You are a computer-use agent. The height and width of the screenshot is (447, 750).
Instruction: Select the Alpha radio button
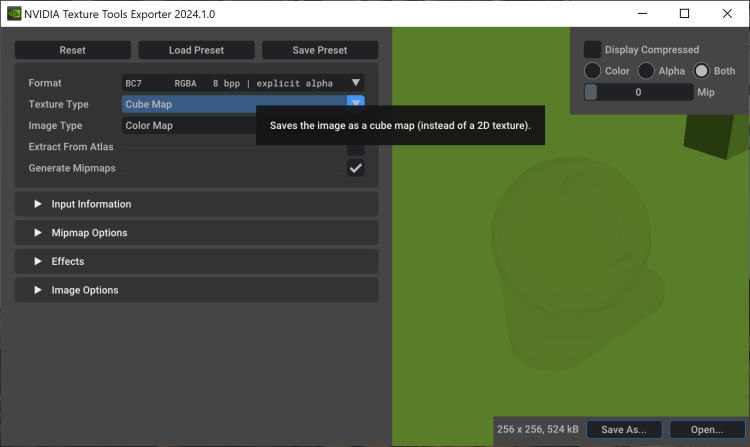(646, 71)
